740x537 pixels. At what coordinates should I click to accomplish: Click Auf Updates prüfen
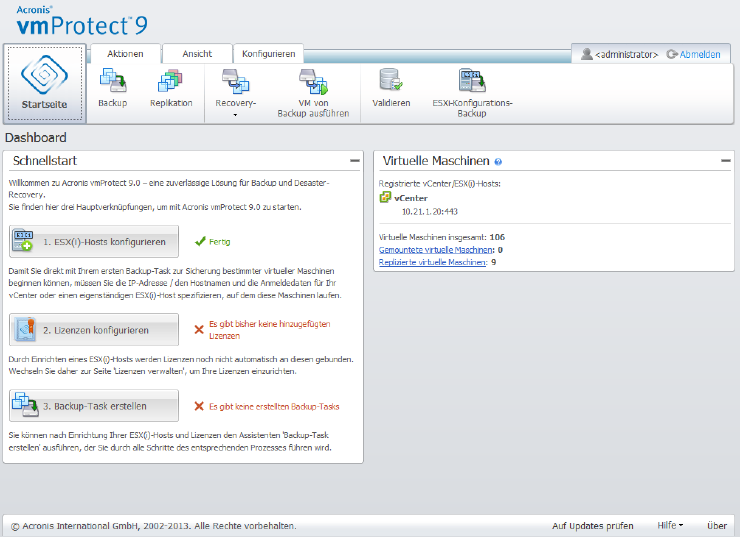(x=593, y=526)
